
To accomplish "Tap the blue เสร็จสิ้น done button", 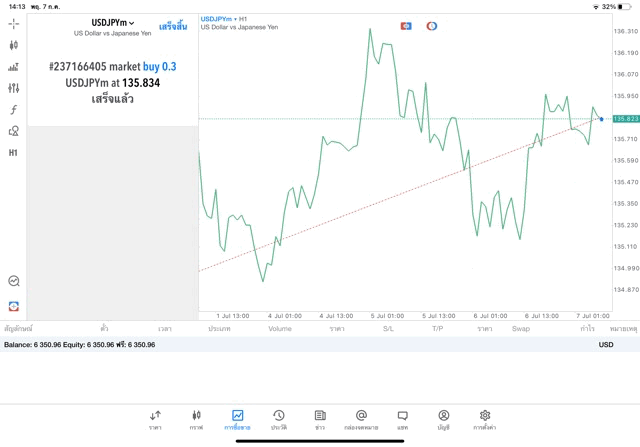I will click(x=173, y=26).
